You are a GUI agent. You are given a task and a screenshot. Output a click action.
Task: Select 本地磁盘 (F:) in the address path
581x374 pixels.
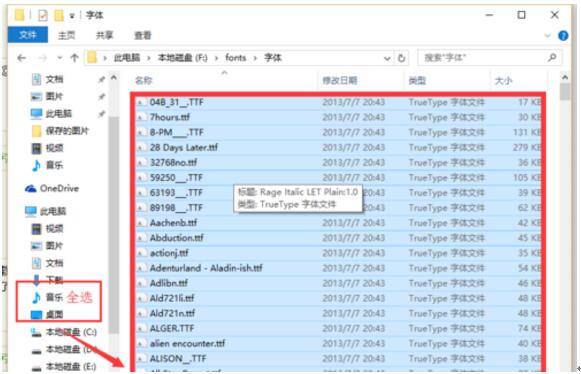tap(183, 58)
